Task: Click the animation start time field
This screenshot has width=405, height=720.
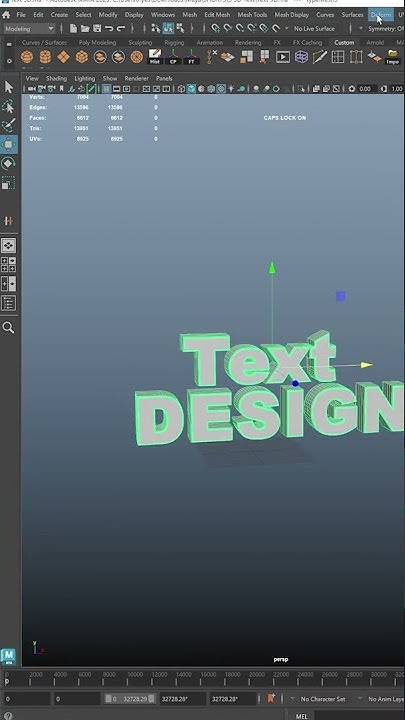Action: click(25, 699)
